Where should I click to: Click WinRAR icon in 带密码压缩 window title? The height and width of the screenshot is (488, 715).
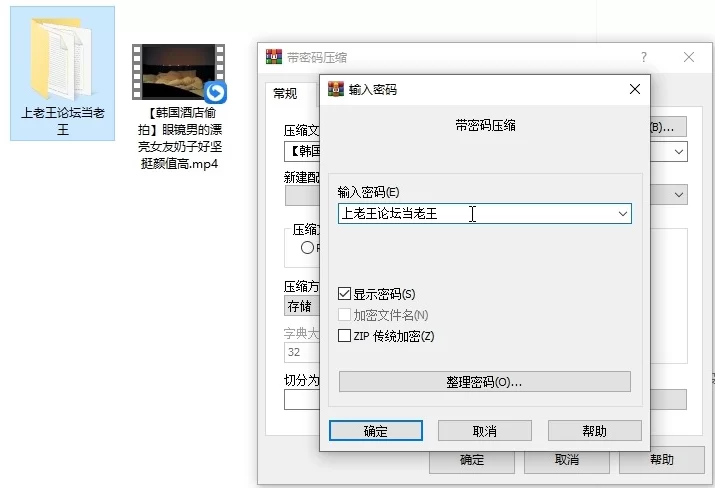[x=274, y=57]
